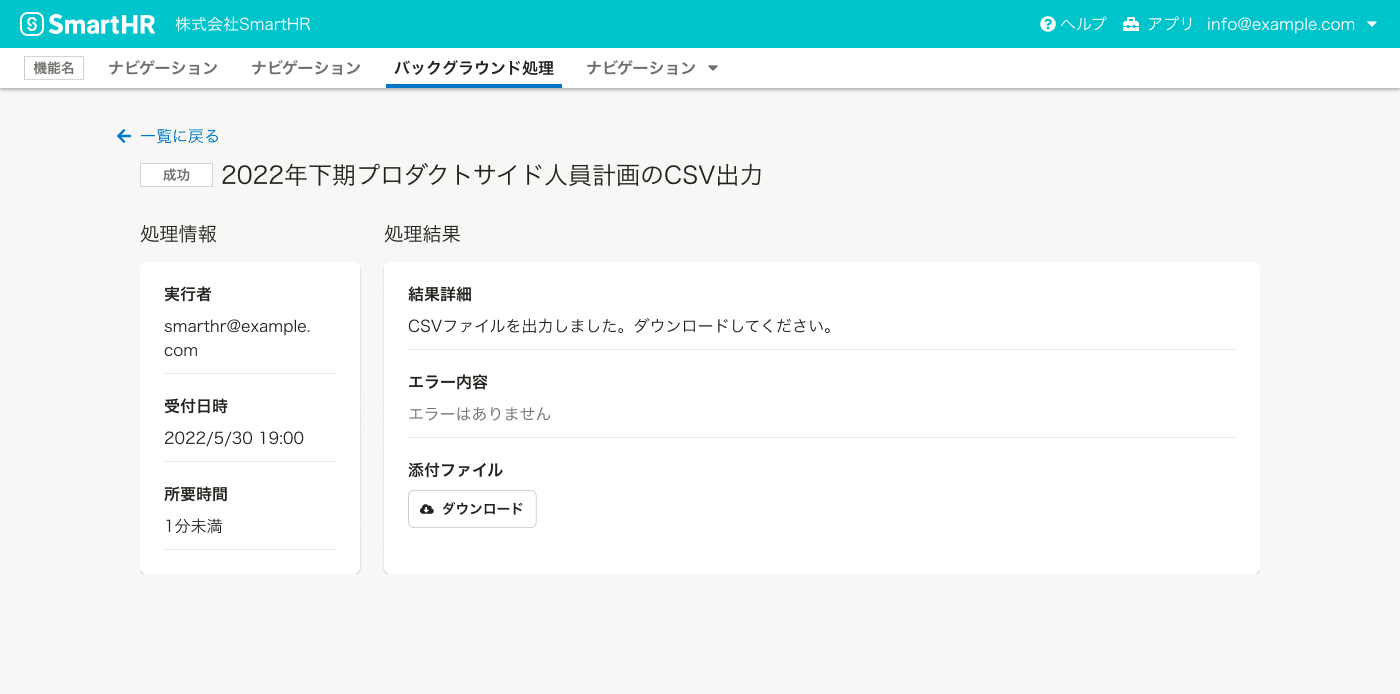Click the toolbox icon beside アプリ
1400x694 pixels.
[1131, 24]
